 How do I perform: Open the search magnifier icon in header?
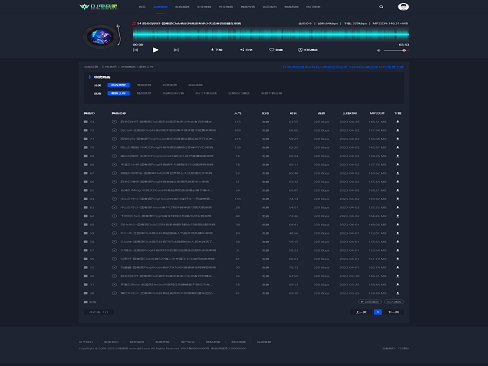[381, 7]
